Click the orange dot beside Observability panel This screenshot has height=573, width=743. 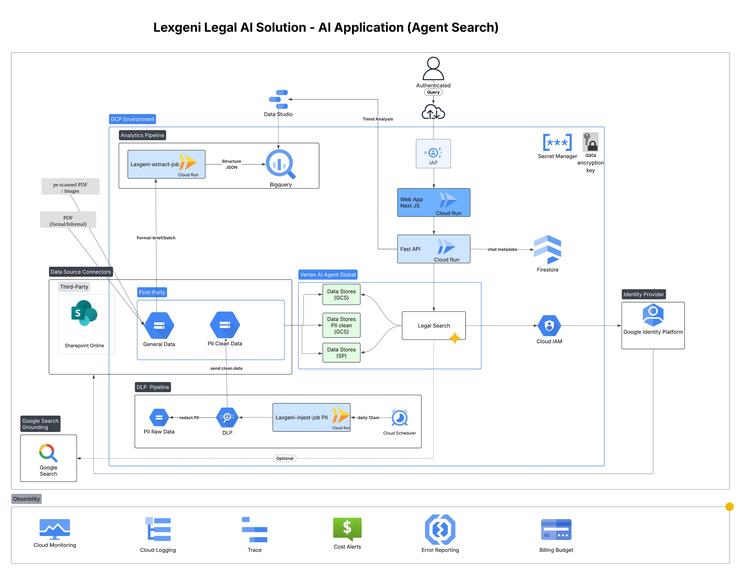730,506
